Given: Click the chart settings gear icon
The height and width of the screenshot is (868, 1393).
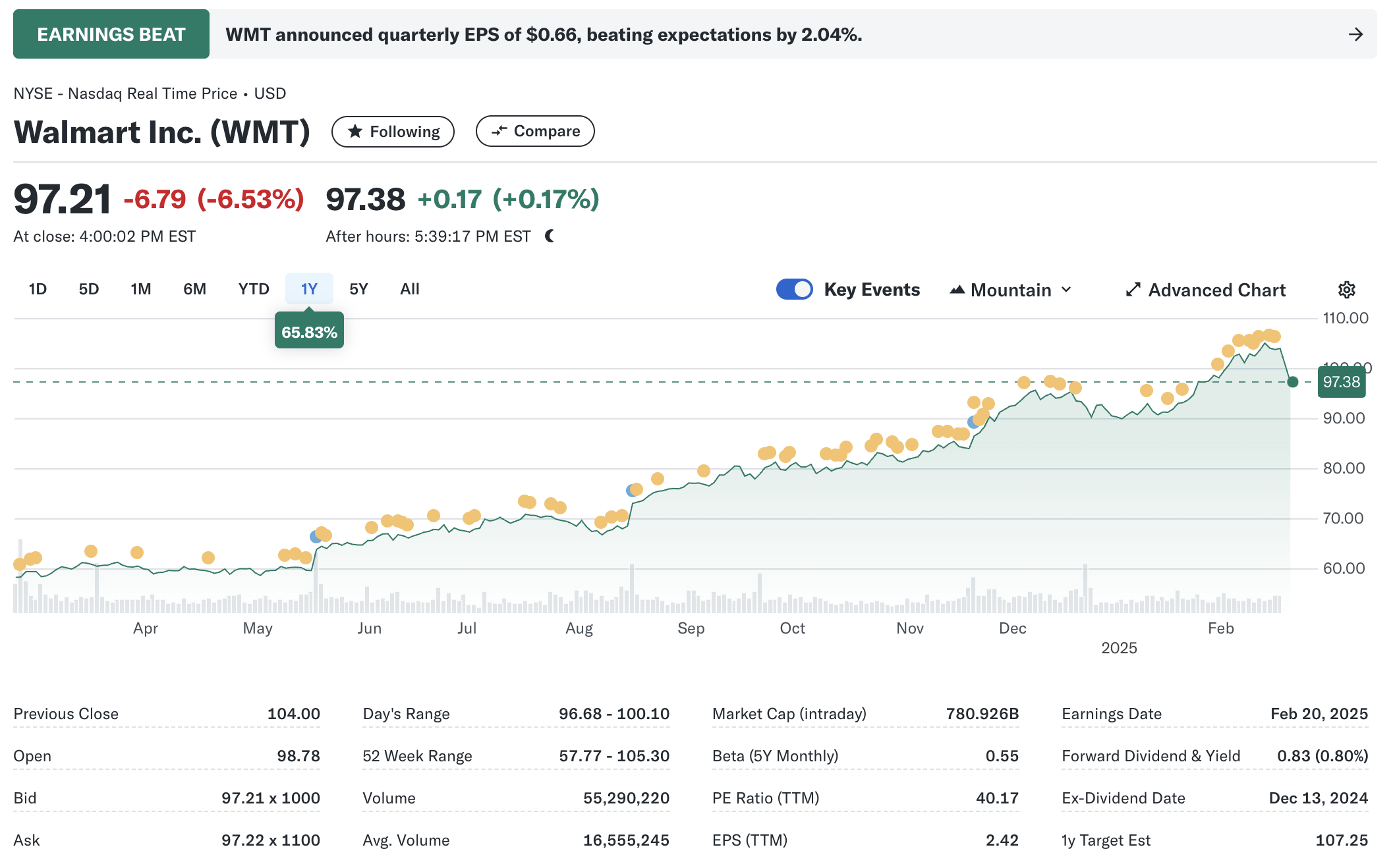Looking at the screenshot, I should pos(1346,290).
